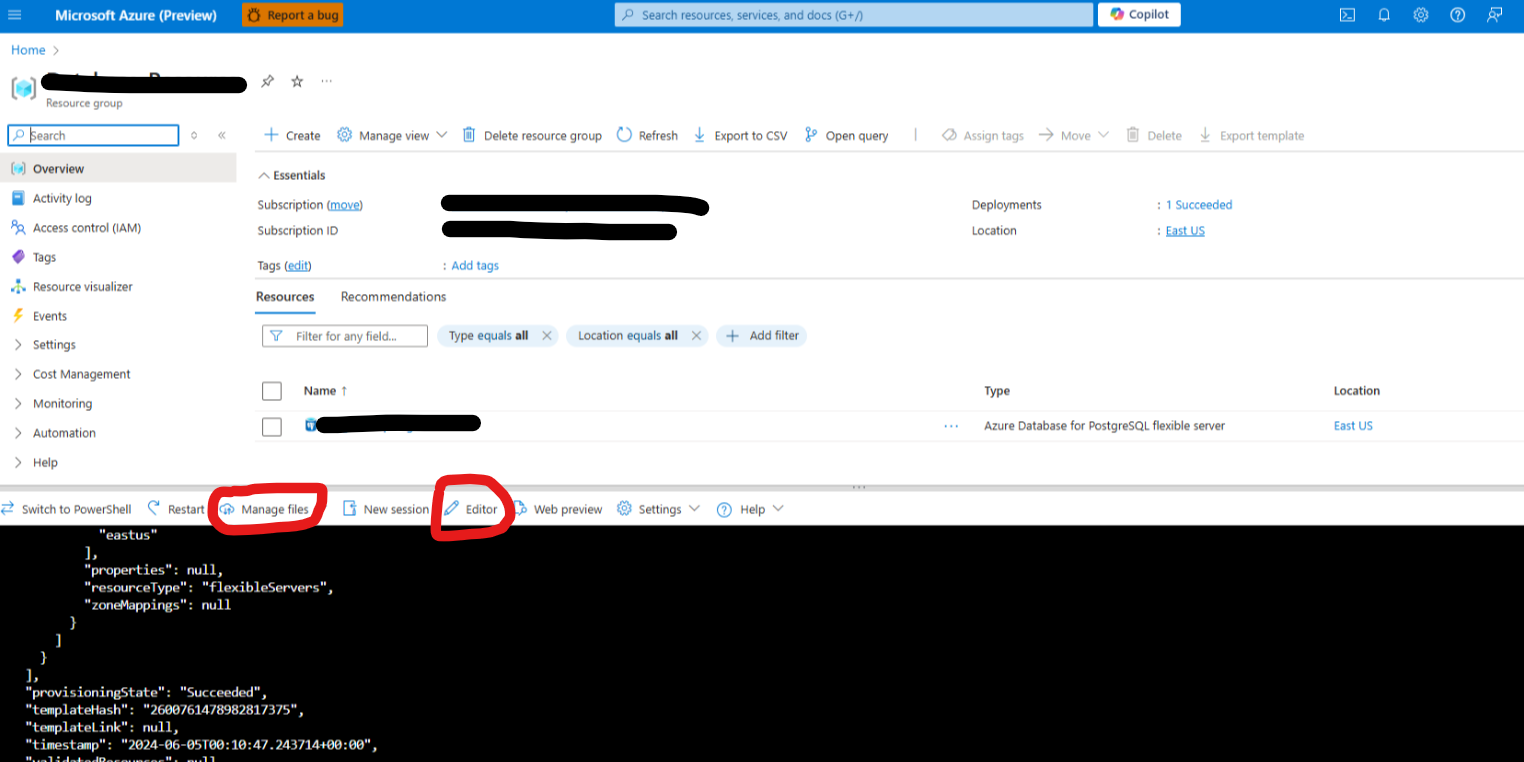The image size is (1524, 762).
Task: Click East US in Location column
Action: 1353,426
